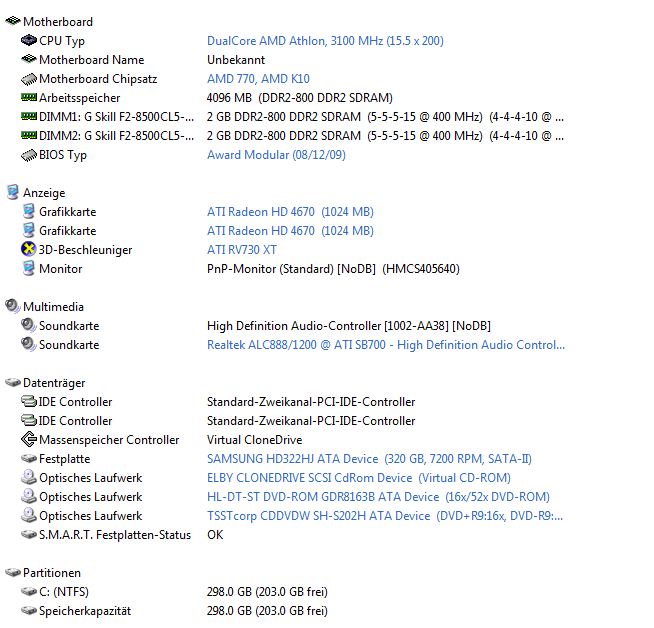Image resolution: width=654 pixels, height=628 pixels.
Task: Click the Multimedia speaker header icon
Action: [x=13, y=306]
